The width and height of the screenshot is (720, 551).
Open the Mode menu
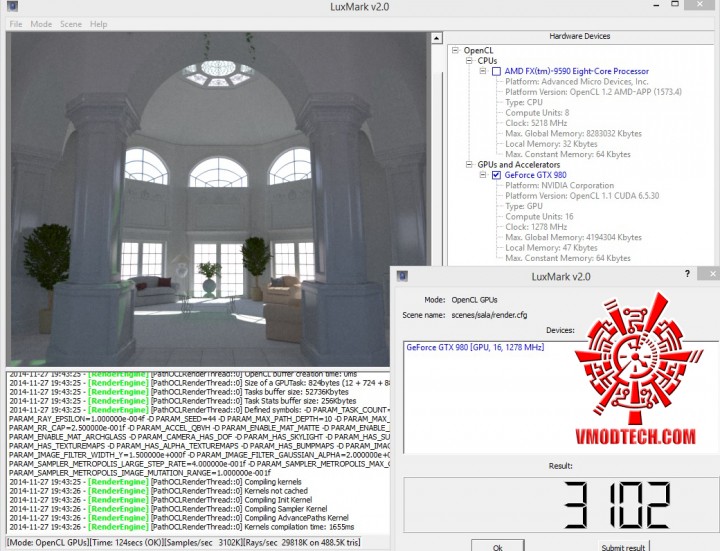[x=41, y=24]
